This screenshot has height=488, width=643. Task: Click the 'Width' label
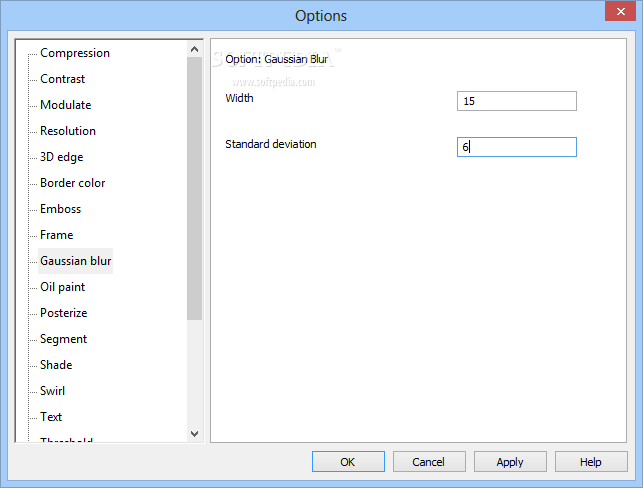(x=239, y=98)
